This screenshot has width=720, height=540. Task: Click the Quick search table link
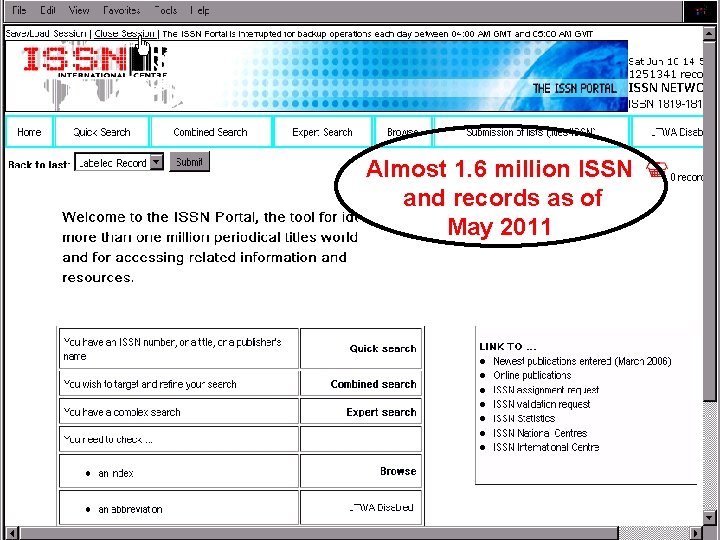[x=383, y=349]
